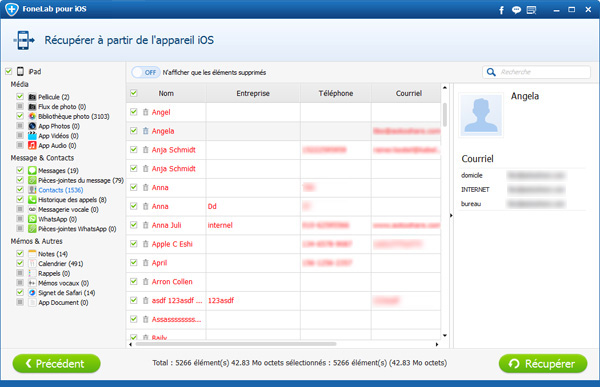
Task: Select the first Anja Schmidt contact with phone
Action: pos(284,150)
